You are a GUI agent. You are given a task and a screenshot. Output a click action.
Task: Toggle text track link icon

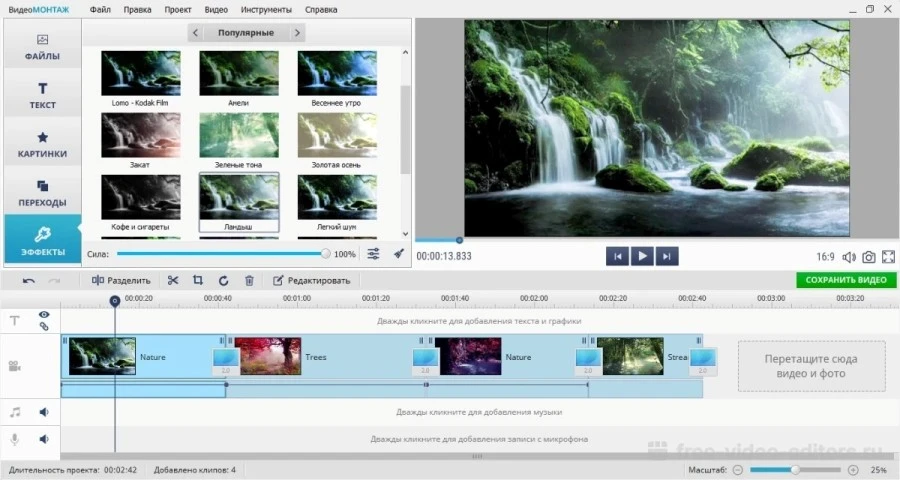point(44,326)
